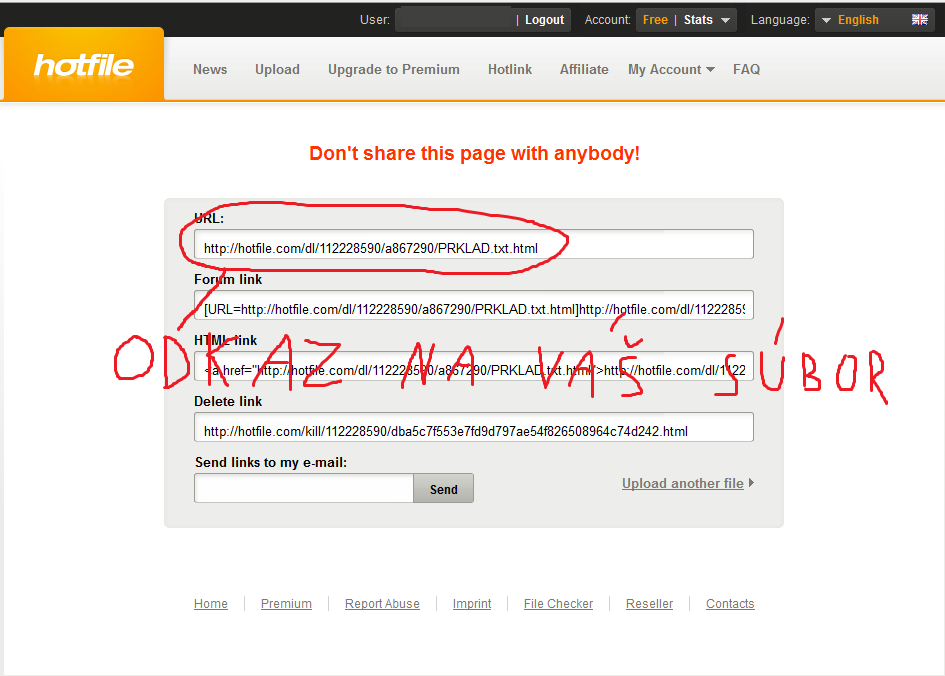Click Upload another file link
The width and height of the screenshot is (945, 676).
coord(683,484)
